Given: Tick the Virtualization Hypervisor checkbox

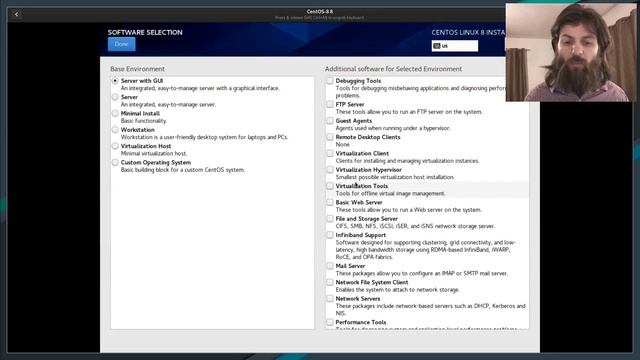Looking at the screenshot, I should [x=330, y=170].
